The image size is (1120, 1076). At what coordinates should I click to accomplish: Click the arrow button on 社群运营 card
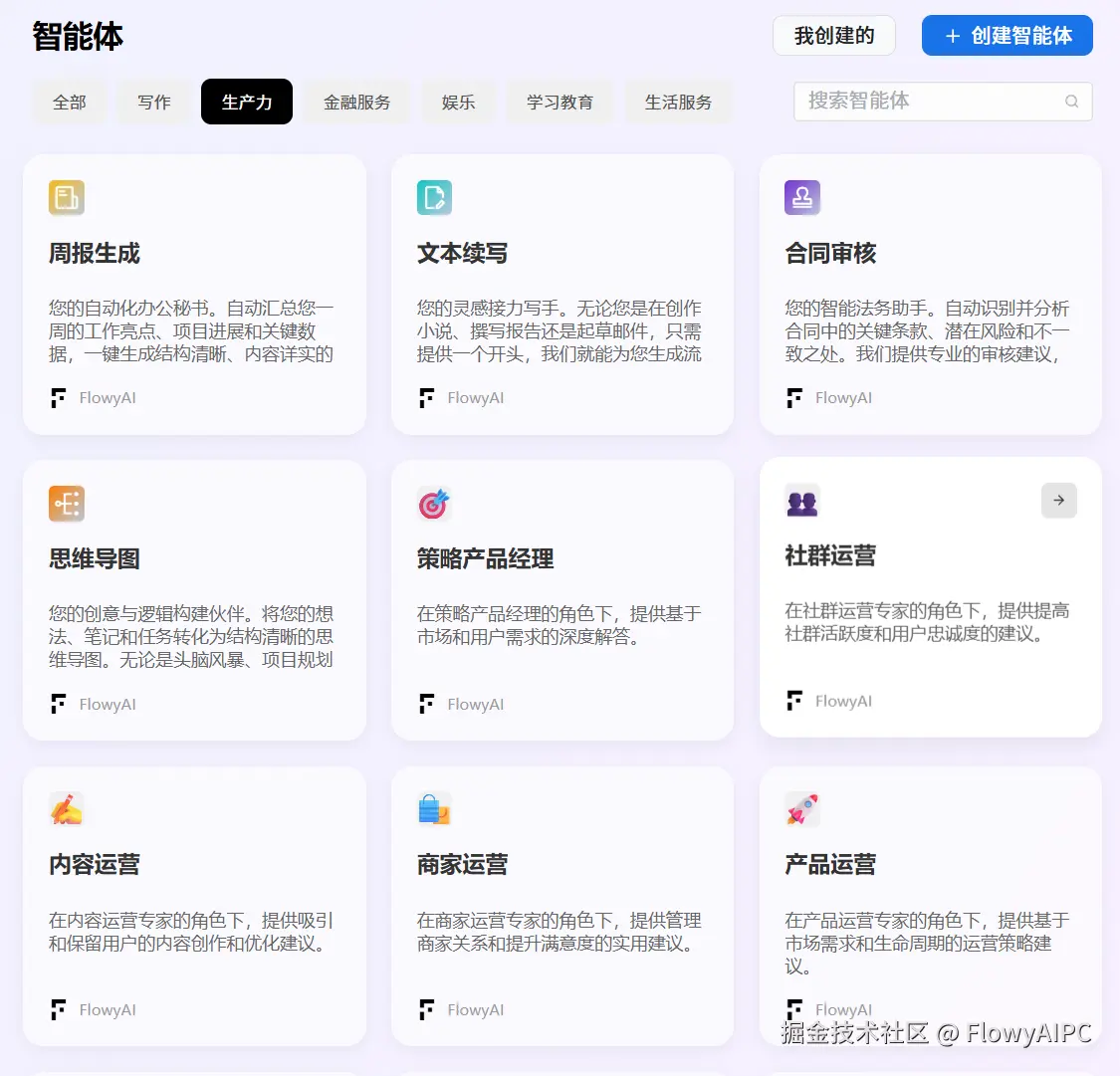[x=1058, y=501]
